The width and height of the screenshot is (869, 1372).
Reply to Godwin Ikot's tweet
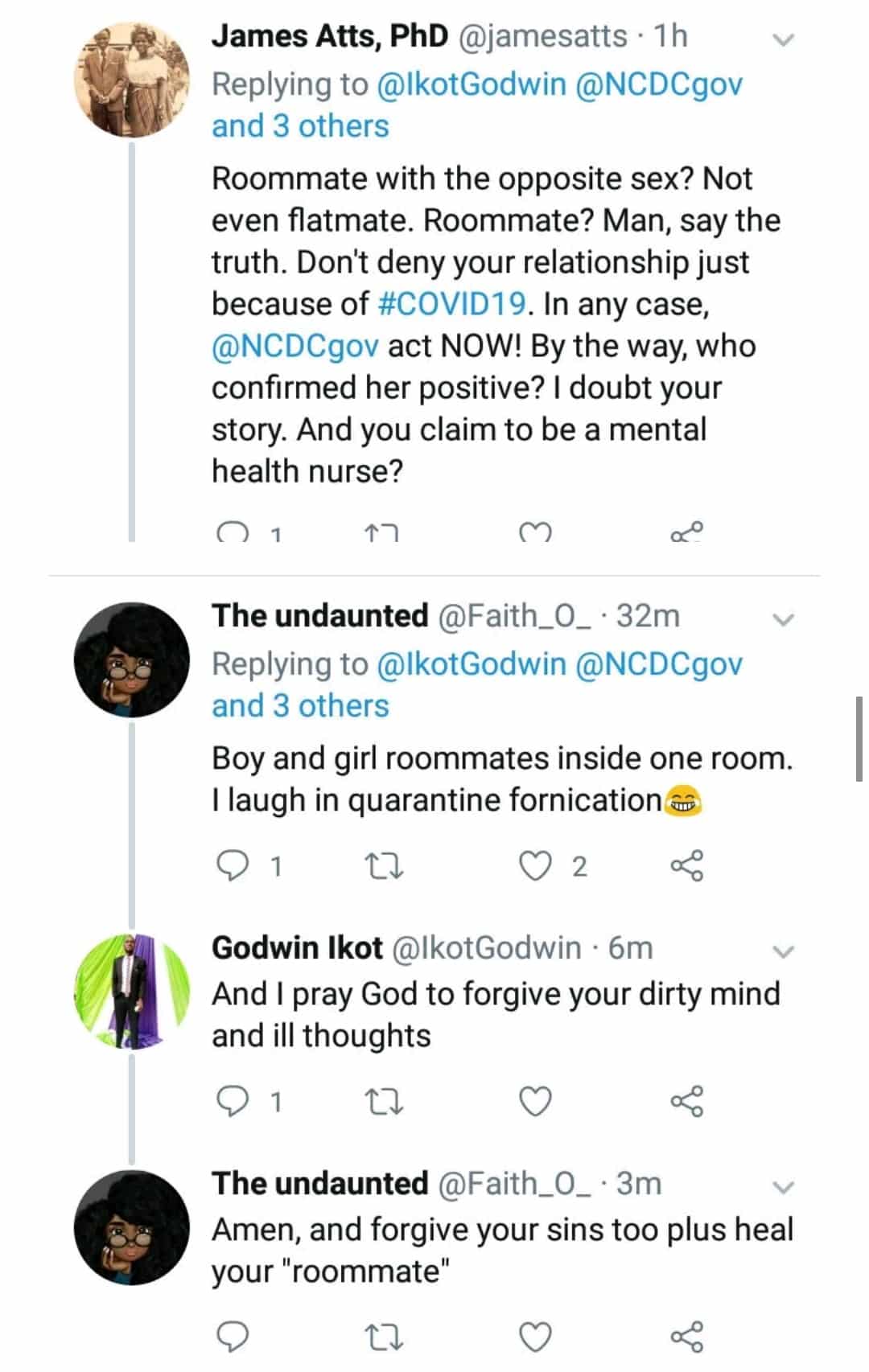pos(233,1101)
